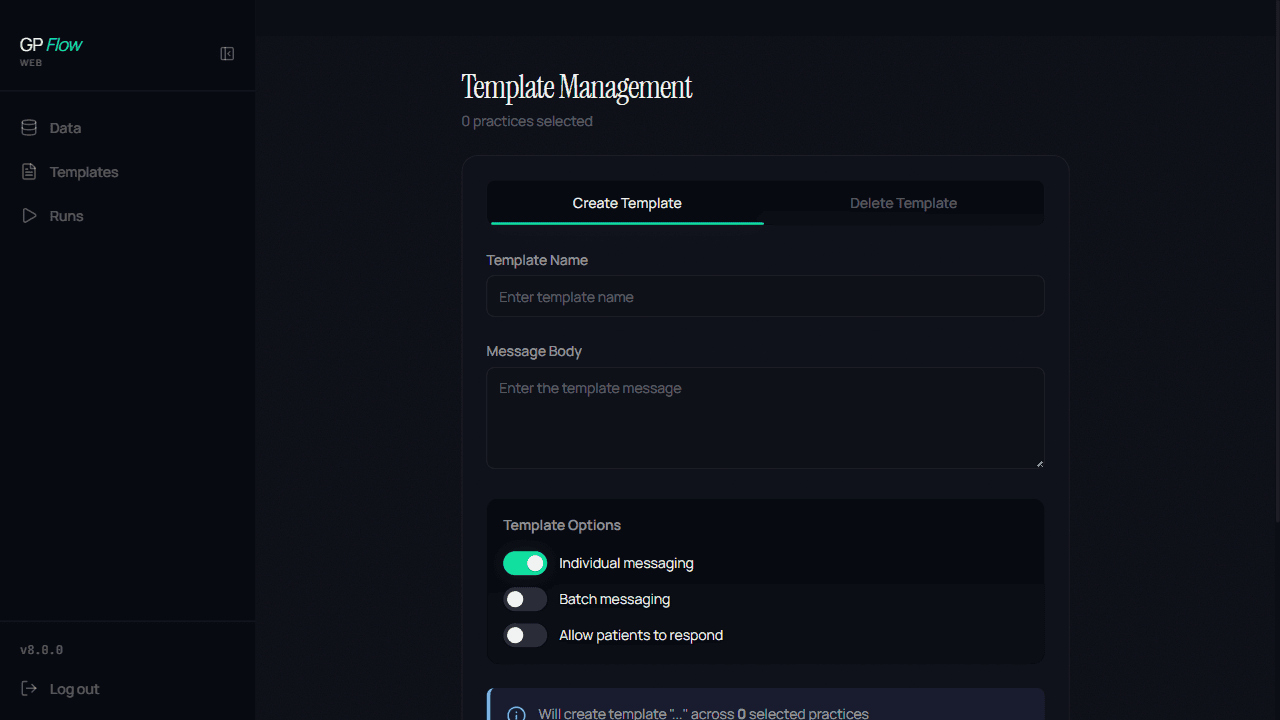Collapse the sidebar panel icon
Screen dimensions: 1280x720
tap(227, 54)
